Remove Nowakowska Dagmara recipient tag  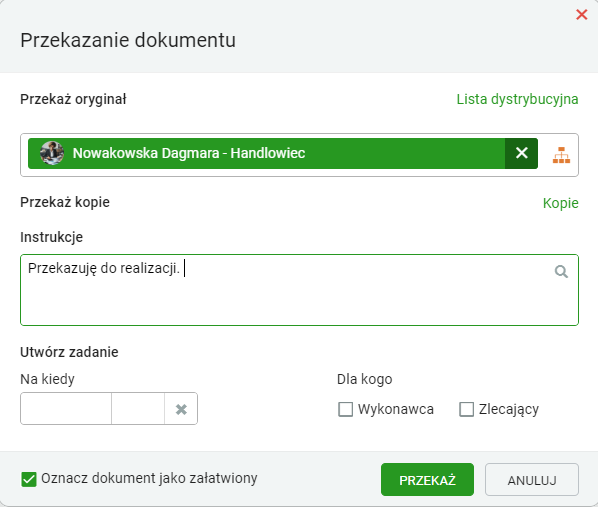tap(521, 153)
